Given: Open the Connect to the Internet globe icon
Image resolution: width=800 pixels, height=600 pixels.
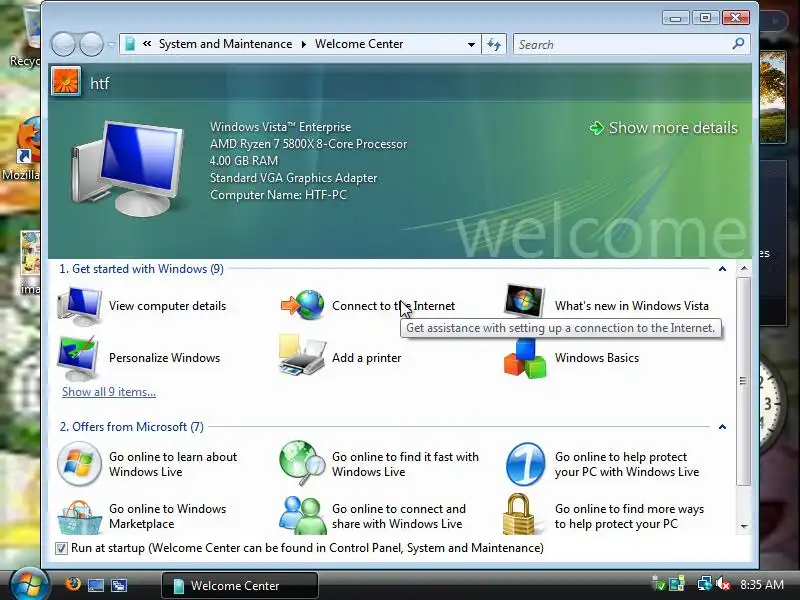Looking at the screenshot, I should 303,305.
